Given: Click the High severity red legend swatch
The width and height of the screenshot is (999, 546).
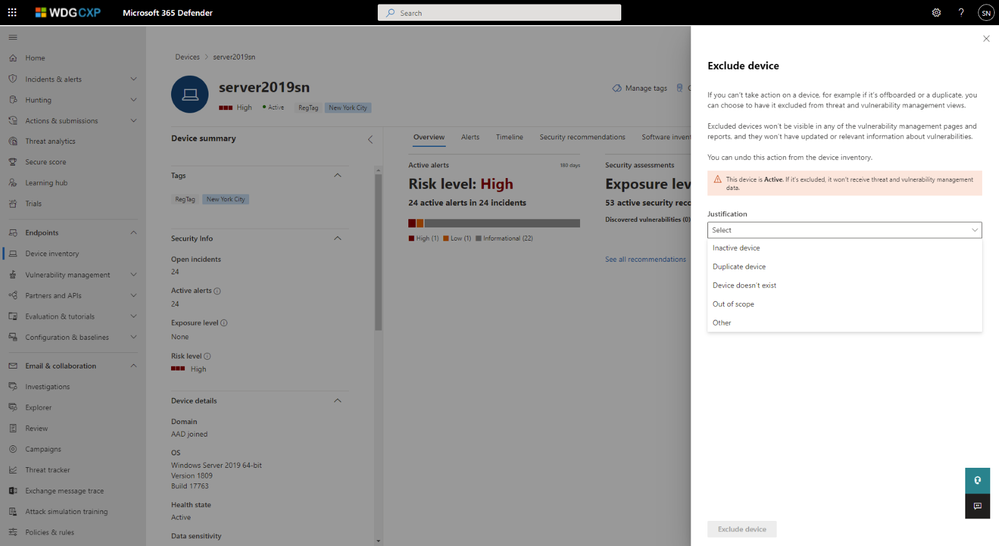Looking at the screenshot, I should coord(412,238).
